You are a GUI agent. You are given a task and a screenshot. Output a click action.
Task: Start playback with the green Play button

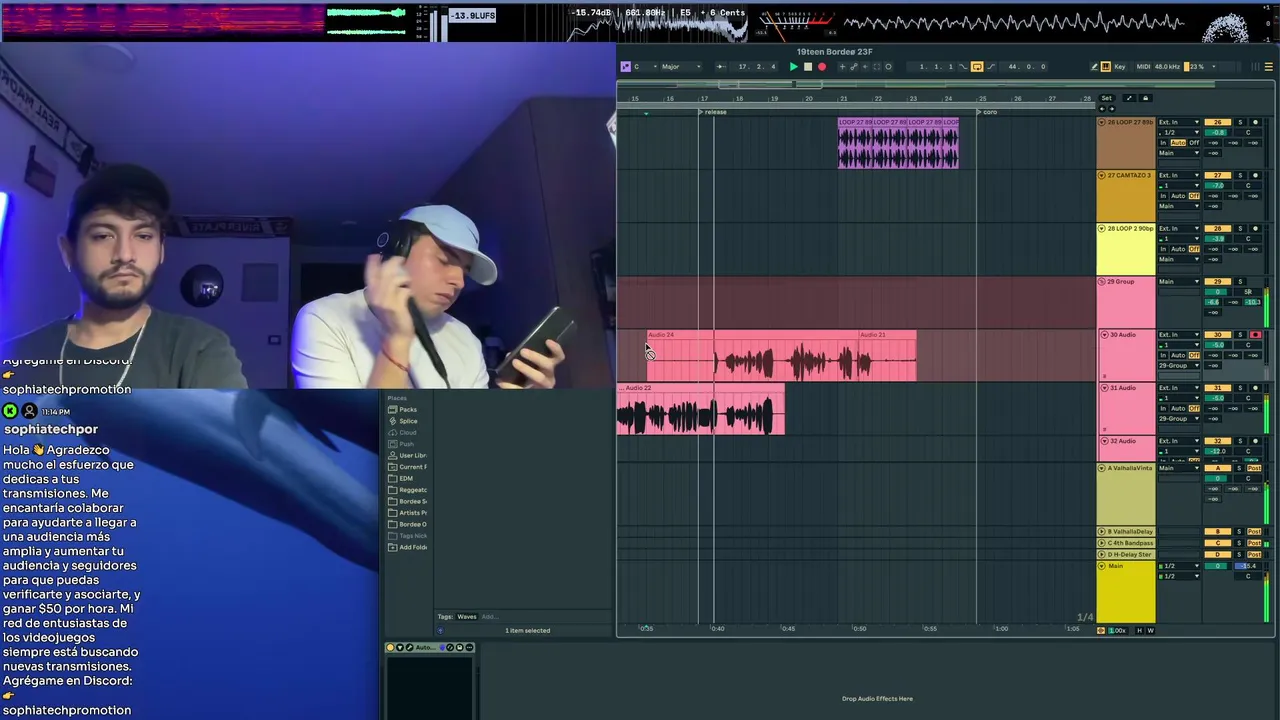[x=793, y=67]
